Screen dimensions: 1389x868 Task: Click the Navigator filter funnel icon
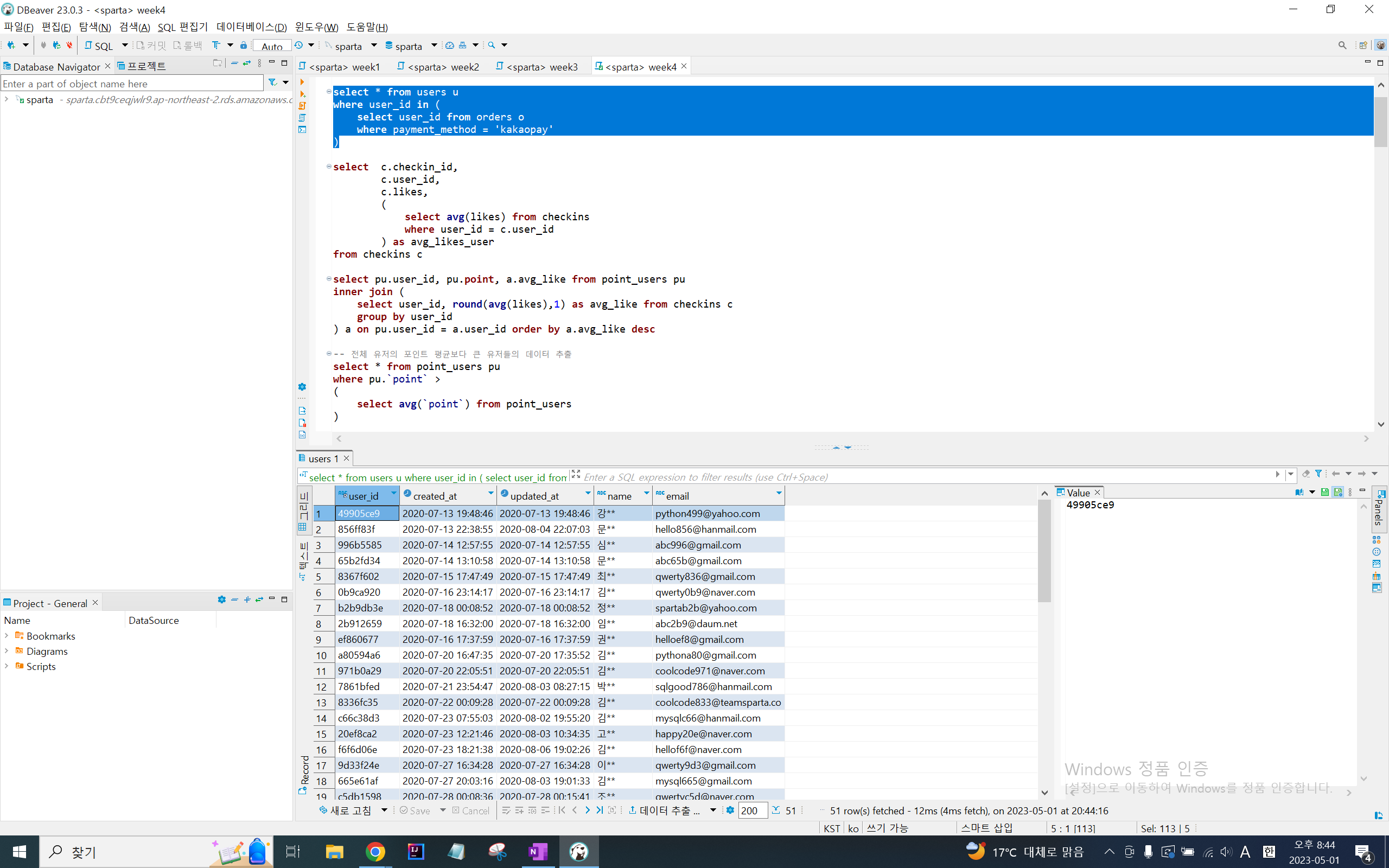point(272,82)
